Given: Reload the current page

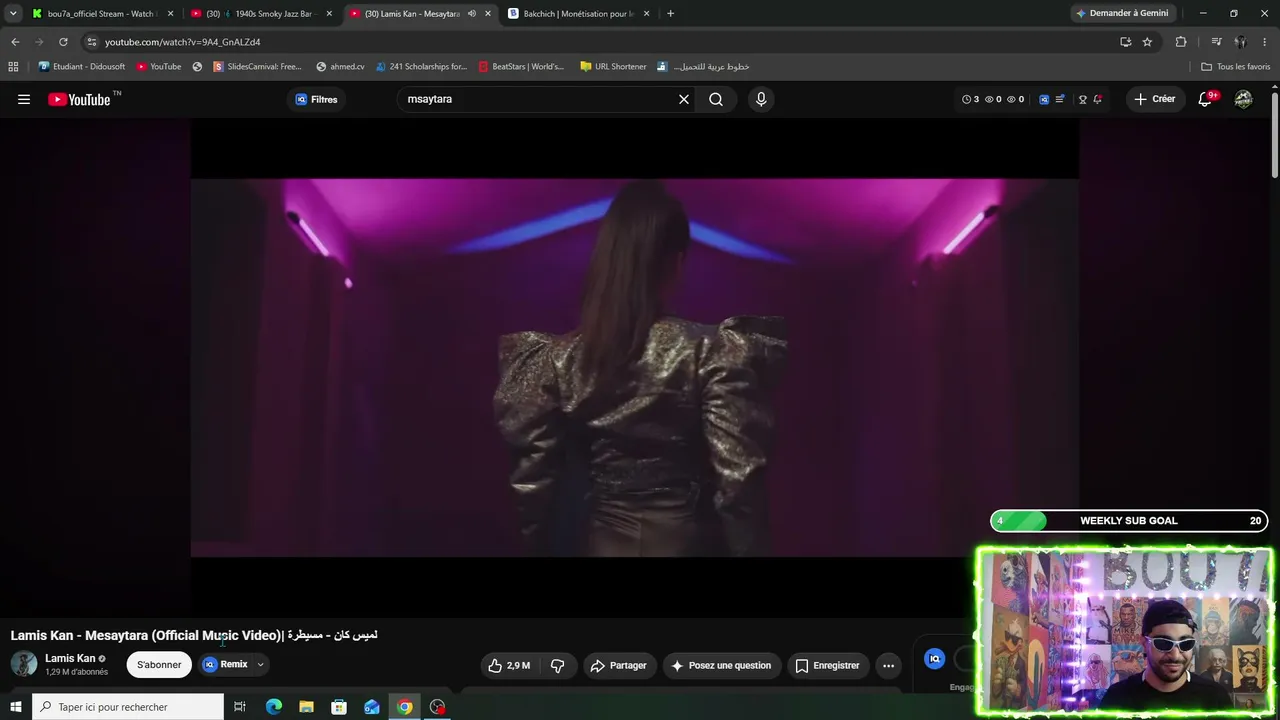Looking at the screenshot, I should click(63, 42).
